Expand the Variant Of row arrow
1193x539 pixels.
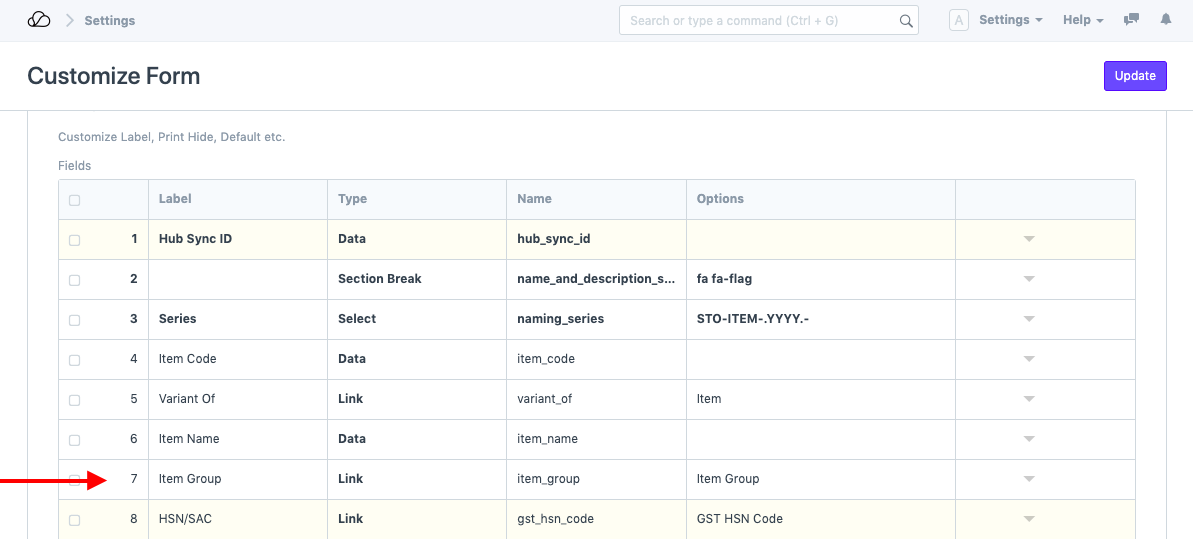[1029, 400]
